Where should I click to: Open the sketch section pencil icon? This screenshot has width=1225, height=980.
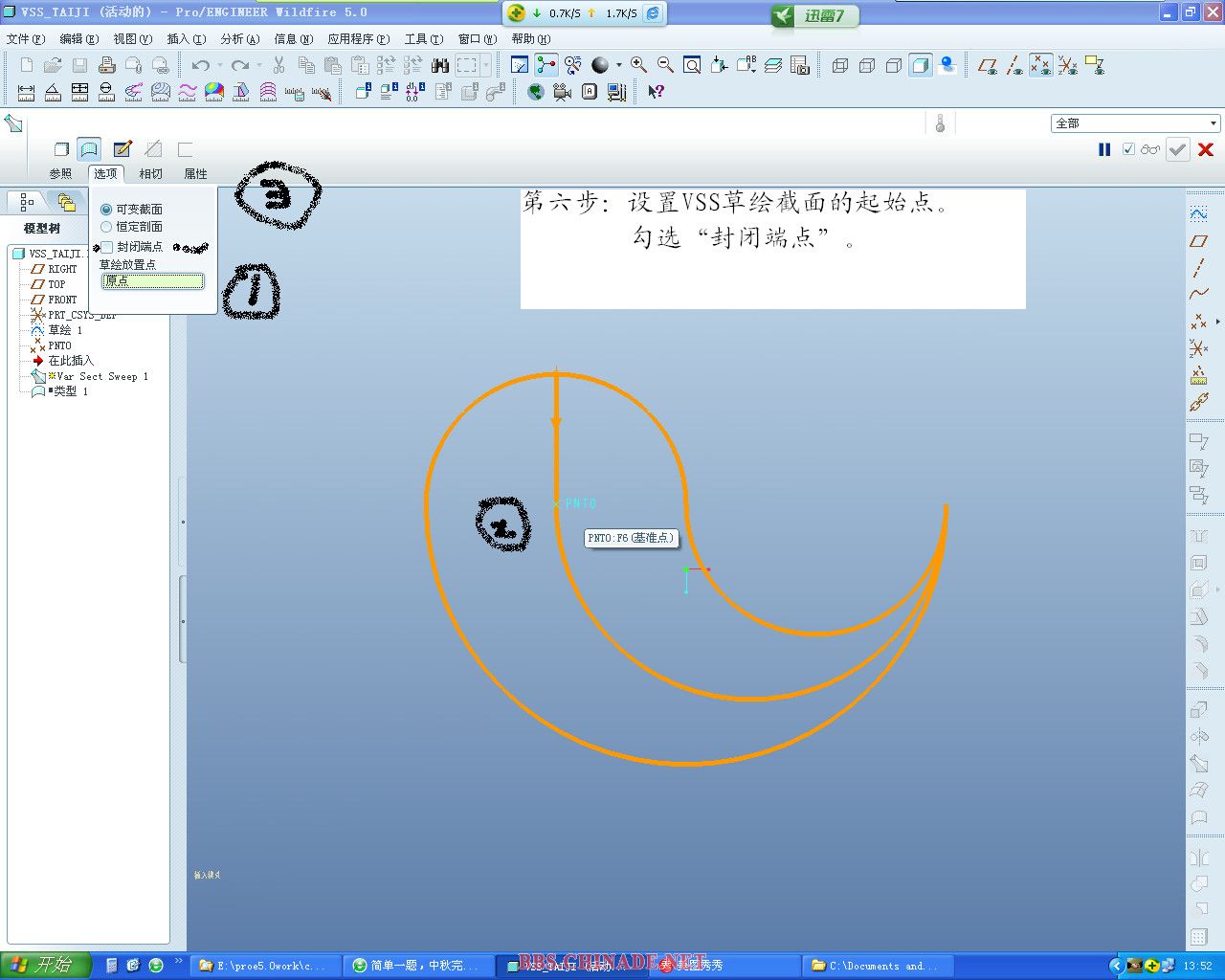click(x=122, y=149)
